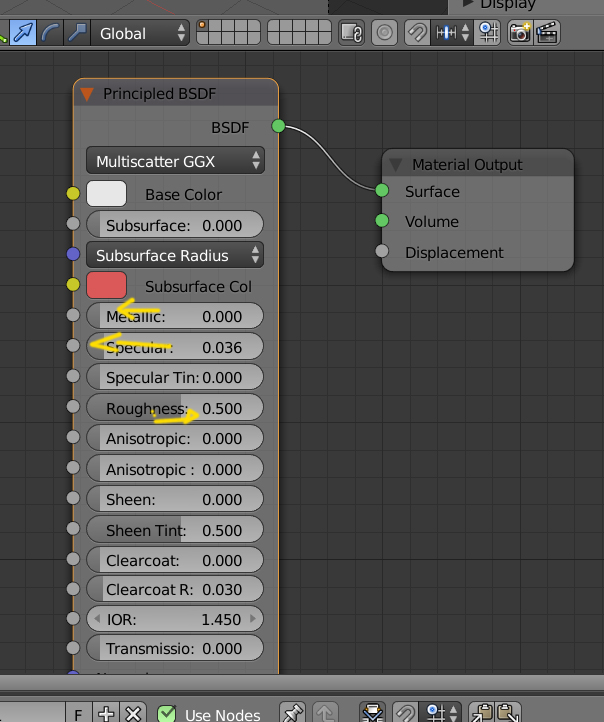Unlink material with the X button
Screen dimensions: 604x722
133,713
